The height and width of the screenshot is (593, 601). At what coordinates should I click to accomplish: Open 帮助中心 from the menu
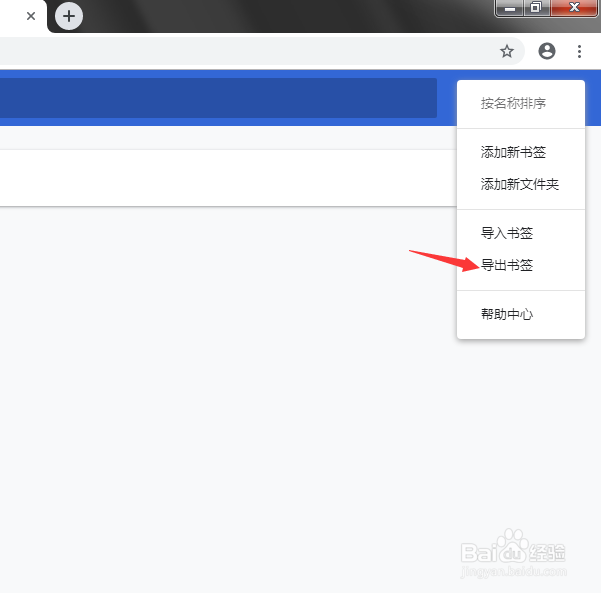(521, 314)
